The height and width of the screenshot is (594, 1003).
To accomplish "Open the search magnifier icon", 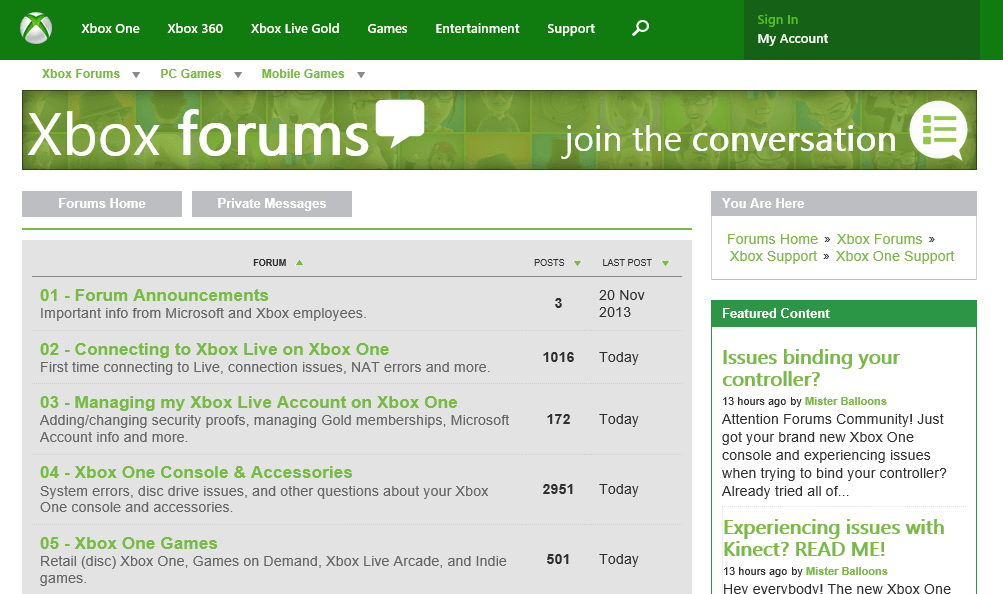I will coord(640,28).
